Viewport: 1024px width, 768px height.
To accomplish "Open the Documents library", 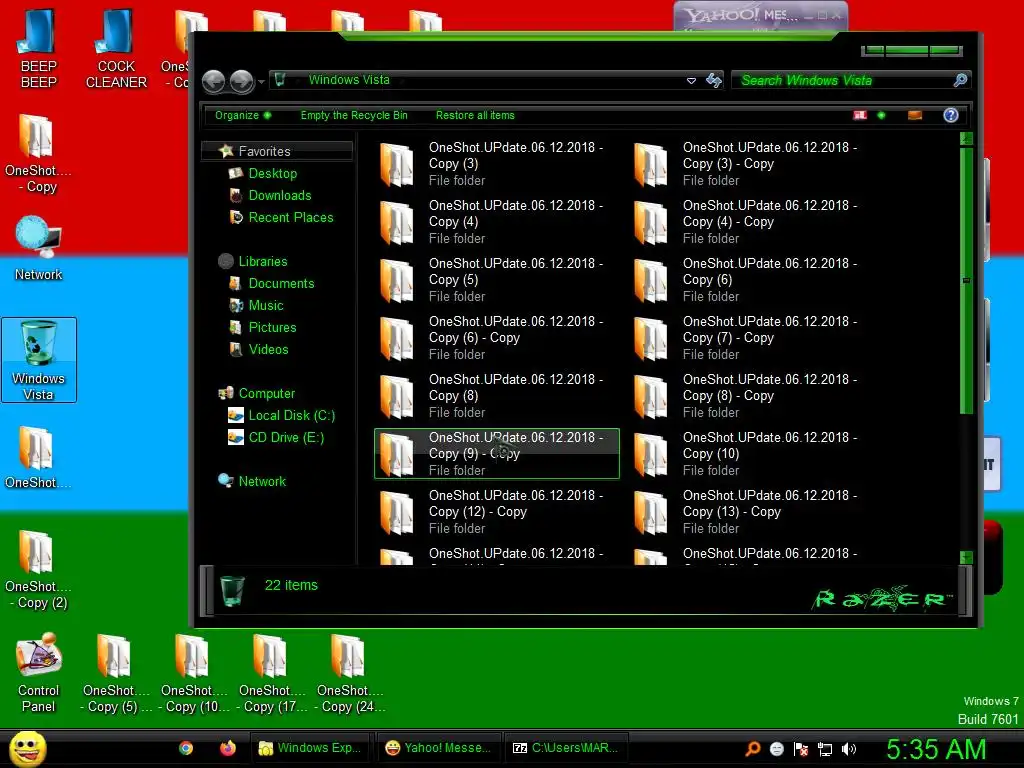I will [x=281, y=283].
